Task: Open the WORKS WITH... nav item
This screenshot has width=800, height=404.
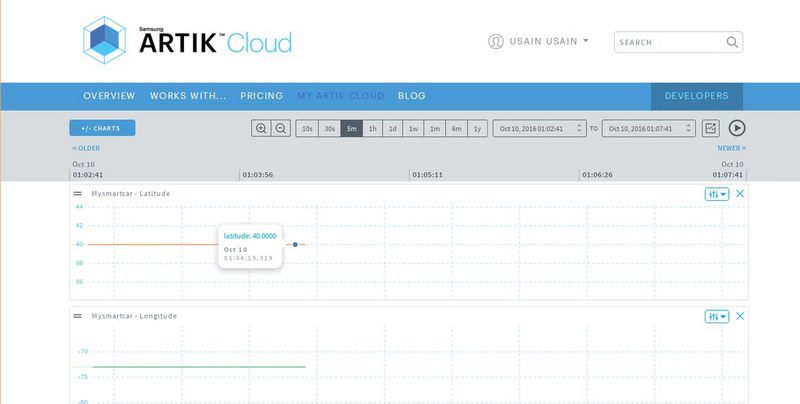Action: [x=188, y=96]
